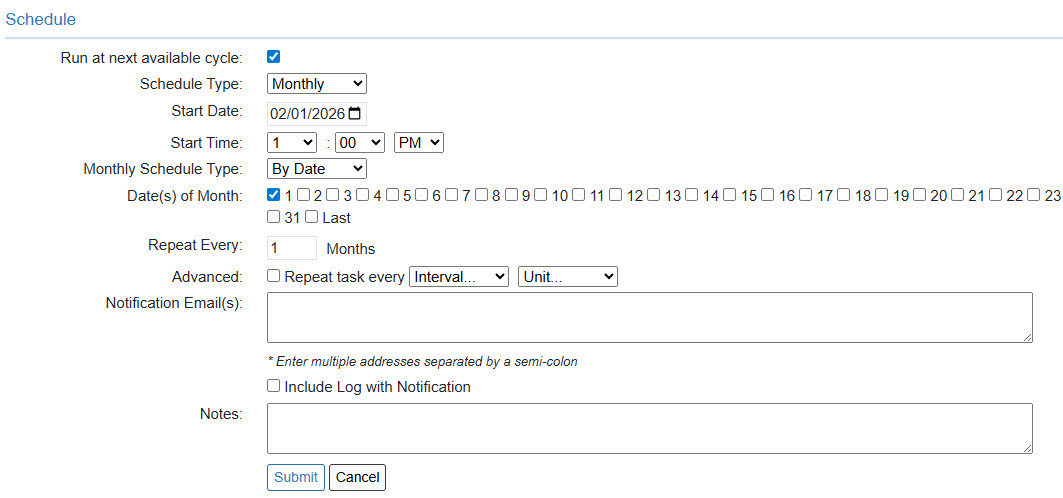The height and width of the screenshot is (498, 1063).
Task: Check the date 15 of month box
Action: [x=730, y=195]
